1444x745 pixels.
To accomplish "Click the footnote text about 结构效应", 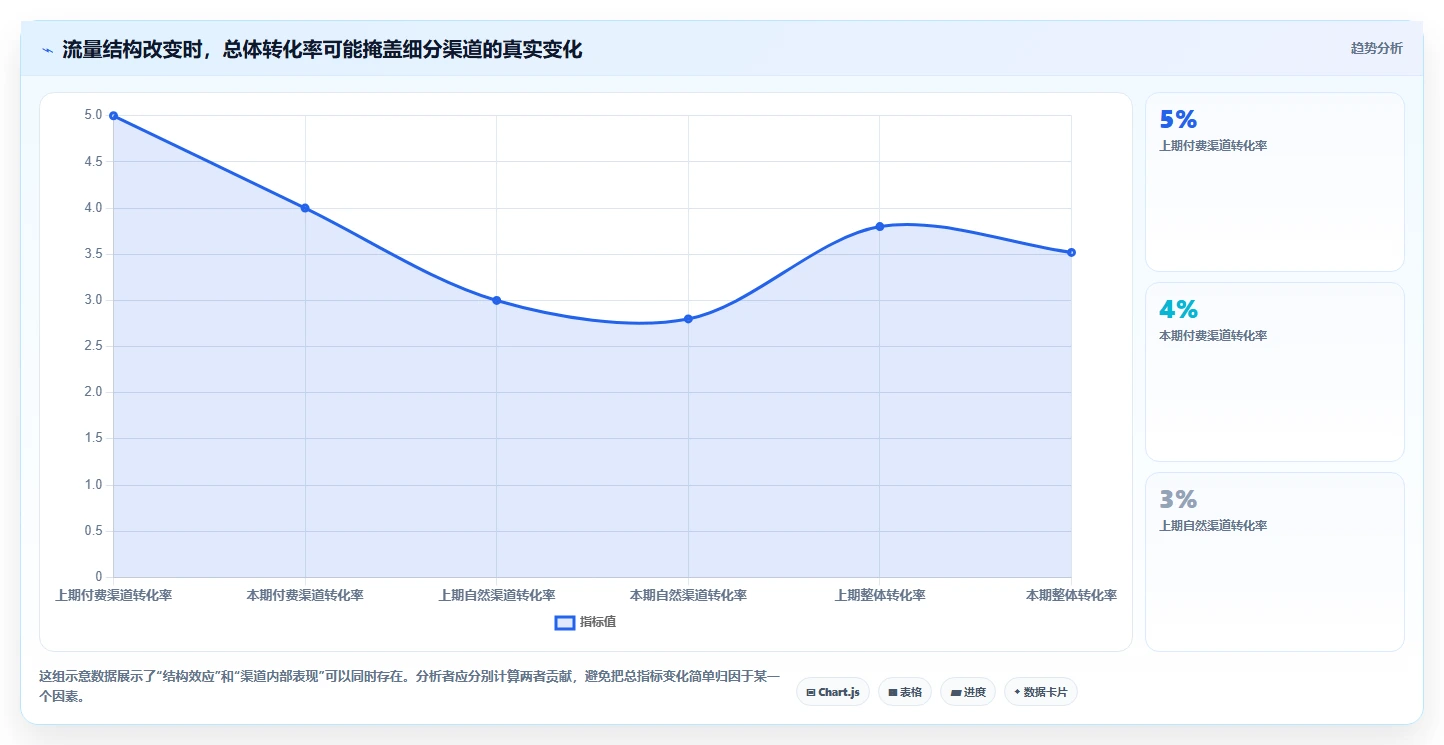I will tap(409, 687).
